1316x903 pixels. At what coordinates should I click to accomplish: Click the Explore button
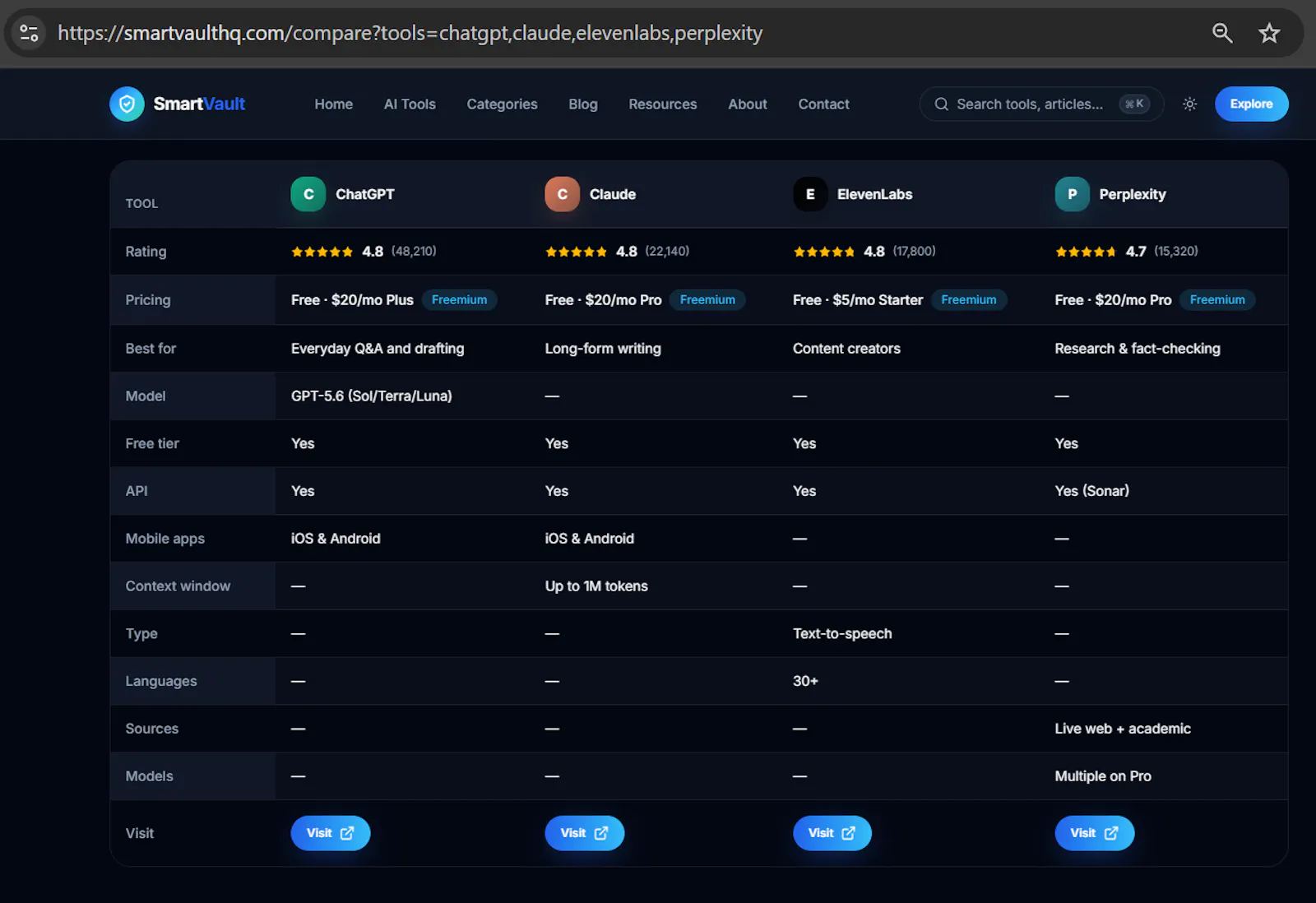click(x=1252, y=104)
